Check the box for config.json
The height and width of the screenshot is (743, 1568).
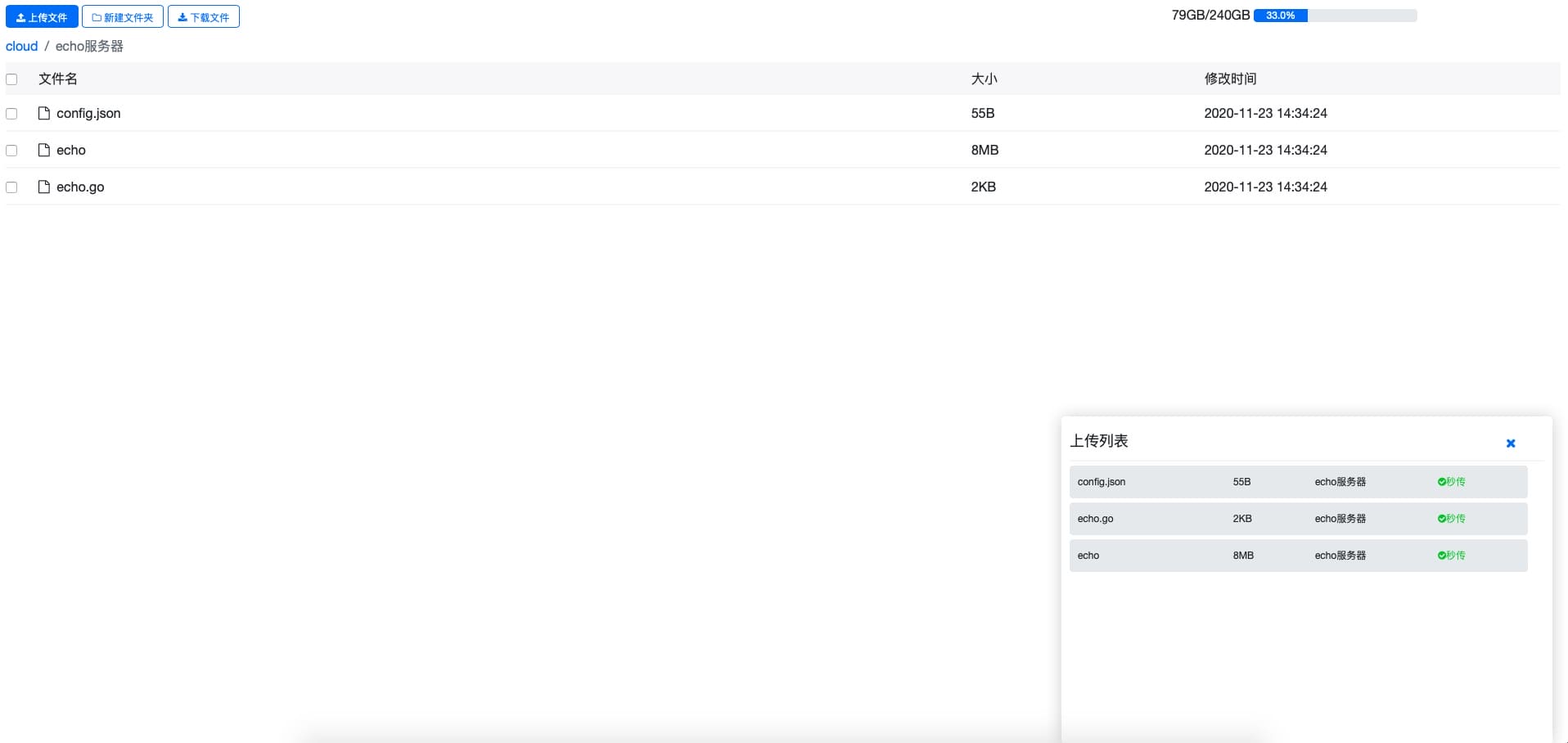(x=11, y=114)
